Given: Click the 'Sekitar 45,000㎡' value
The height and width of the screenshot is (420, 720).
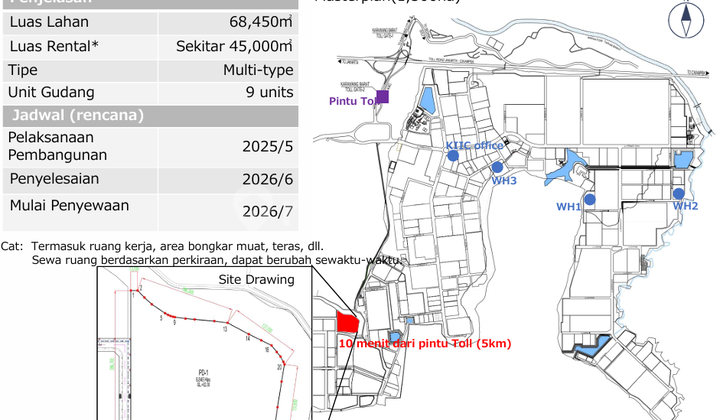Looking at the screenshot, I should [x=234, y=46].
